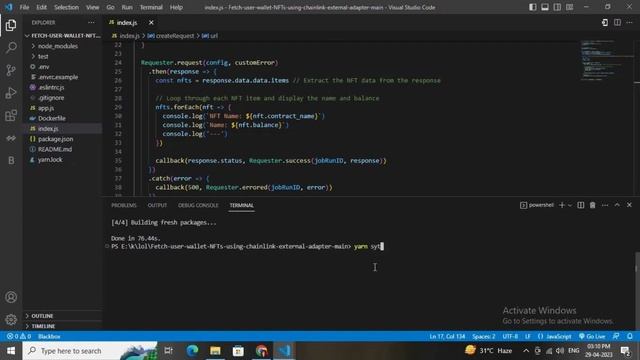Open editor more actions ellipsis

tap(629, 22)
